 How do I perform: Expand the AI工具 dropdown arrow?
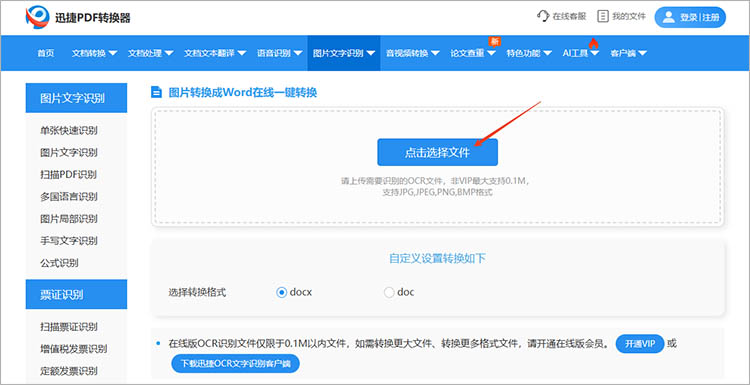tap(595, 53)
